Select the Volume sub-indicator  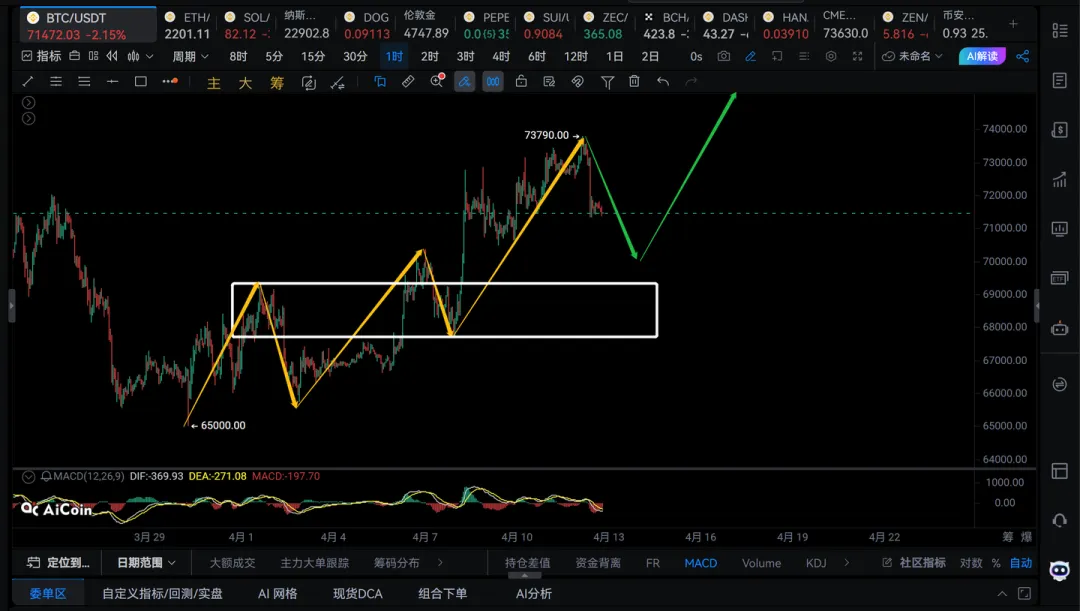click(761, 563)
